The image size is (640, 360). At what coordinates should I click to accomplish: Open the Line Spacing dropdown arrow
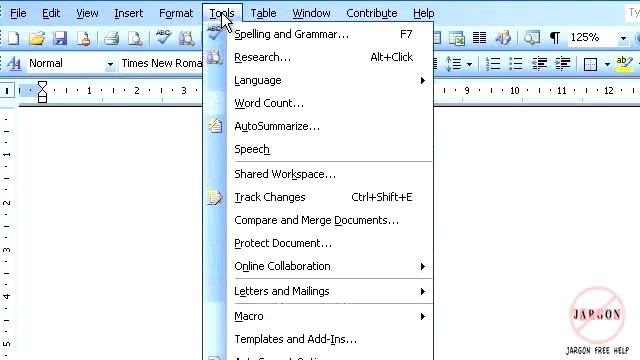469,64
